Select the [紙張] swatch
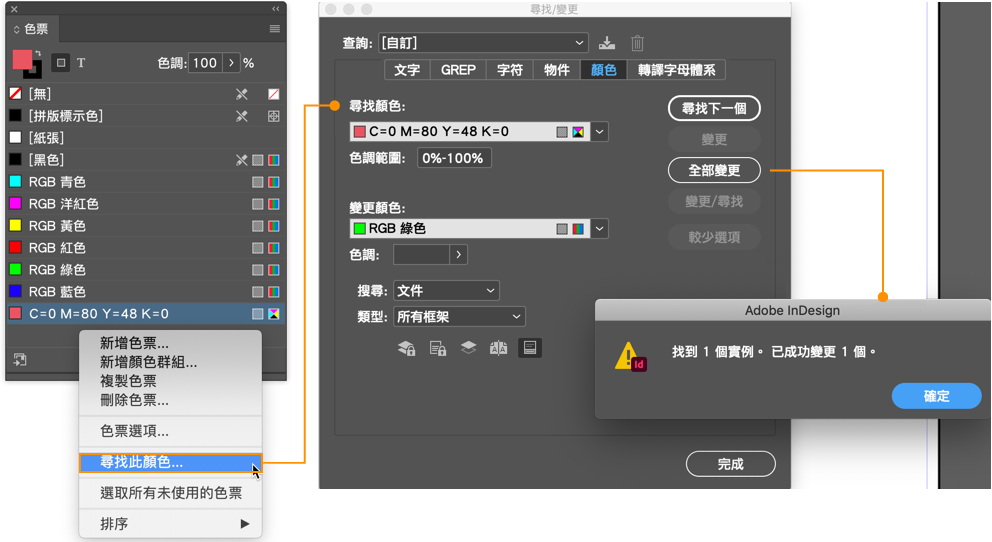The height and width of the screenshot is (542, 992). 146,138
